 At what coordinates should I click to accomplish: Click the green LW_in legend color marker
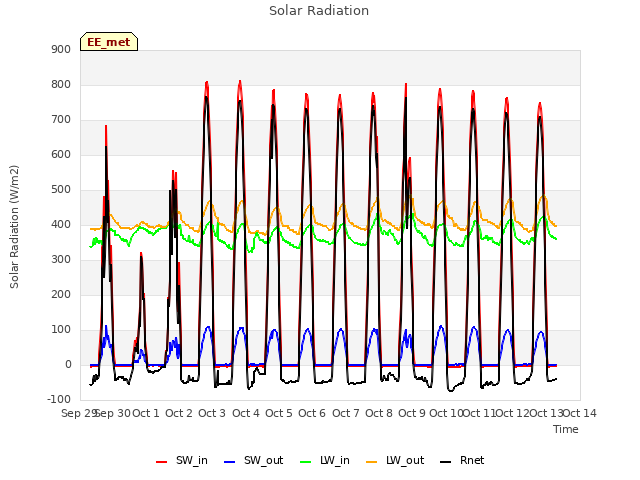(x=306, y=462)
